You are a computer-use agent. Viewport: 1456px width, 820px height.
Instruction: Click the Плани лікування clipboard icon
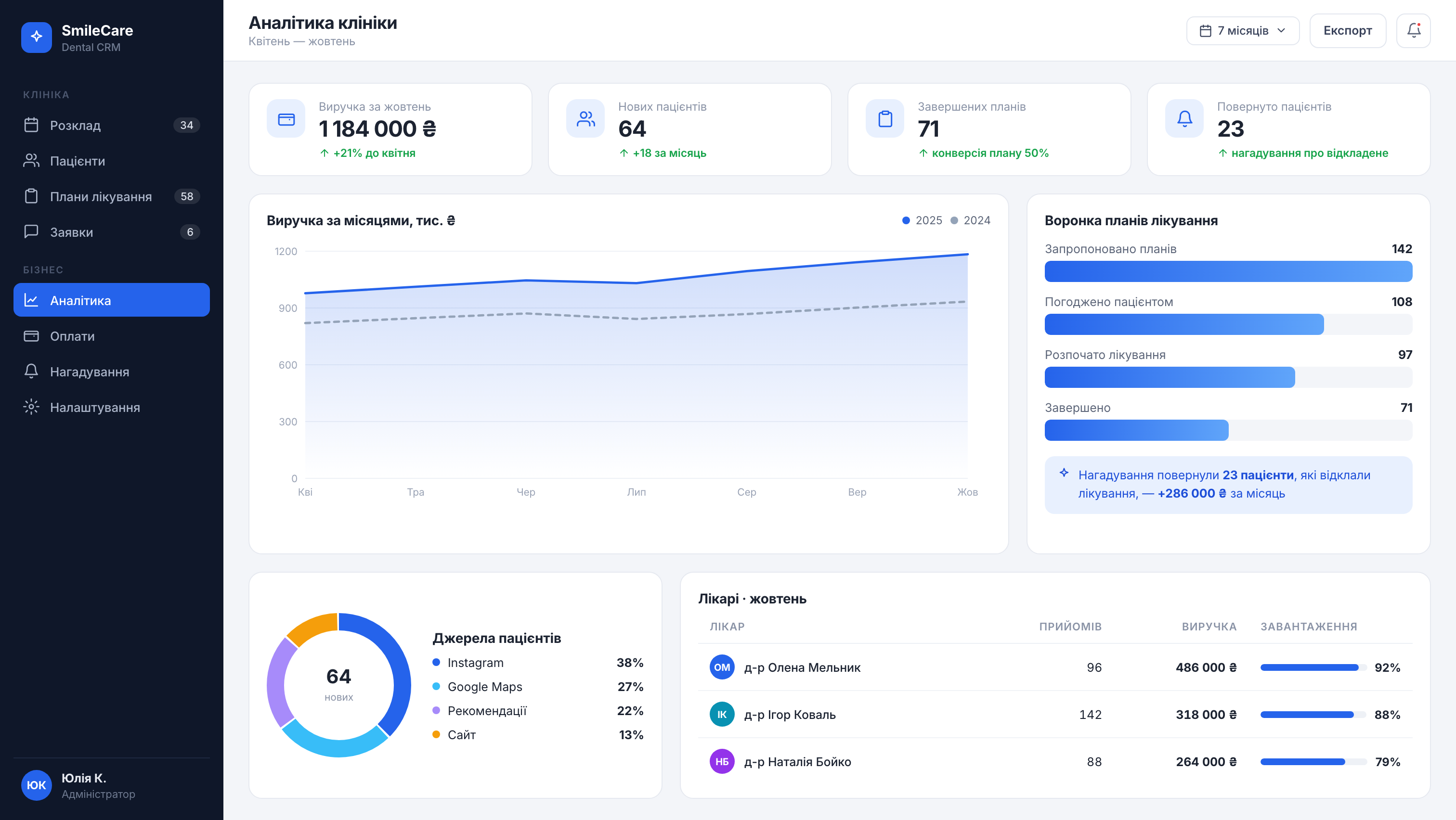31,196
